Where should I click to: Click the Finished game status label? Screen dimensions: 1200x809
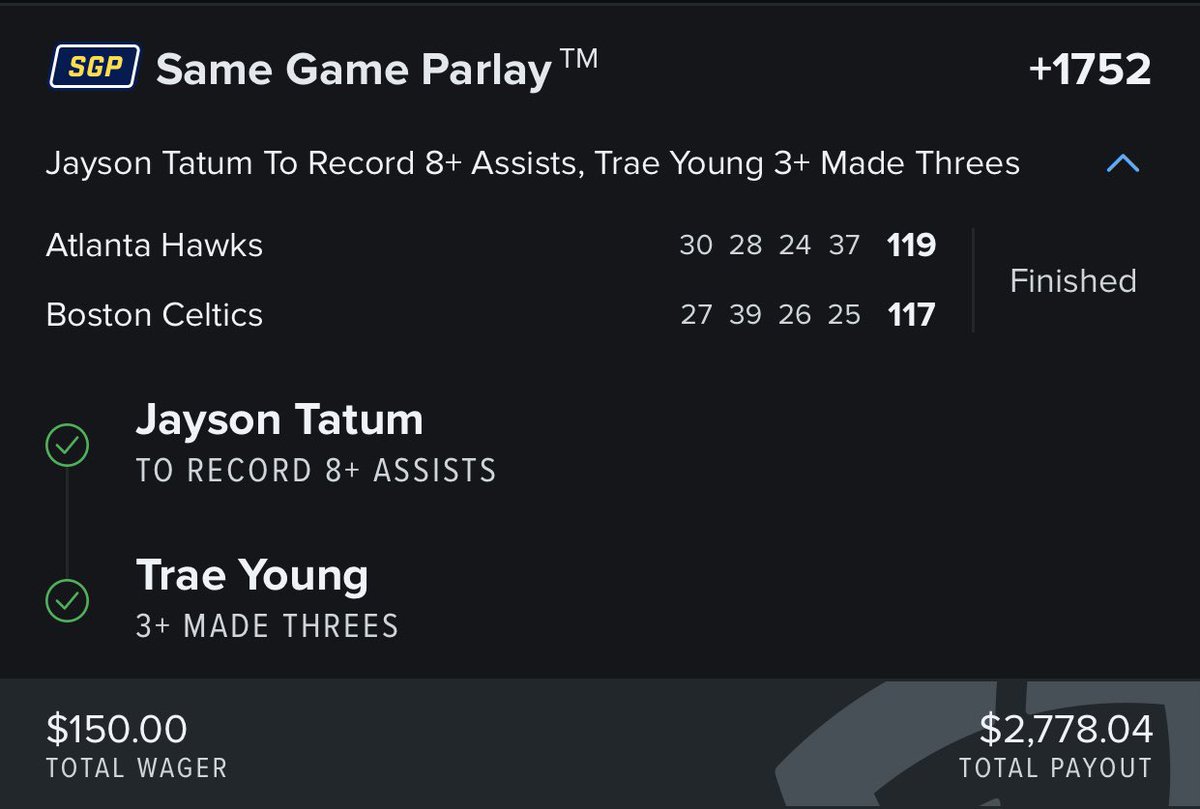[x=1073, y=281]
